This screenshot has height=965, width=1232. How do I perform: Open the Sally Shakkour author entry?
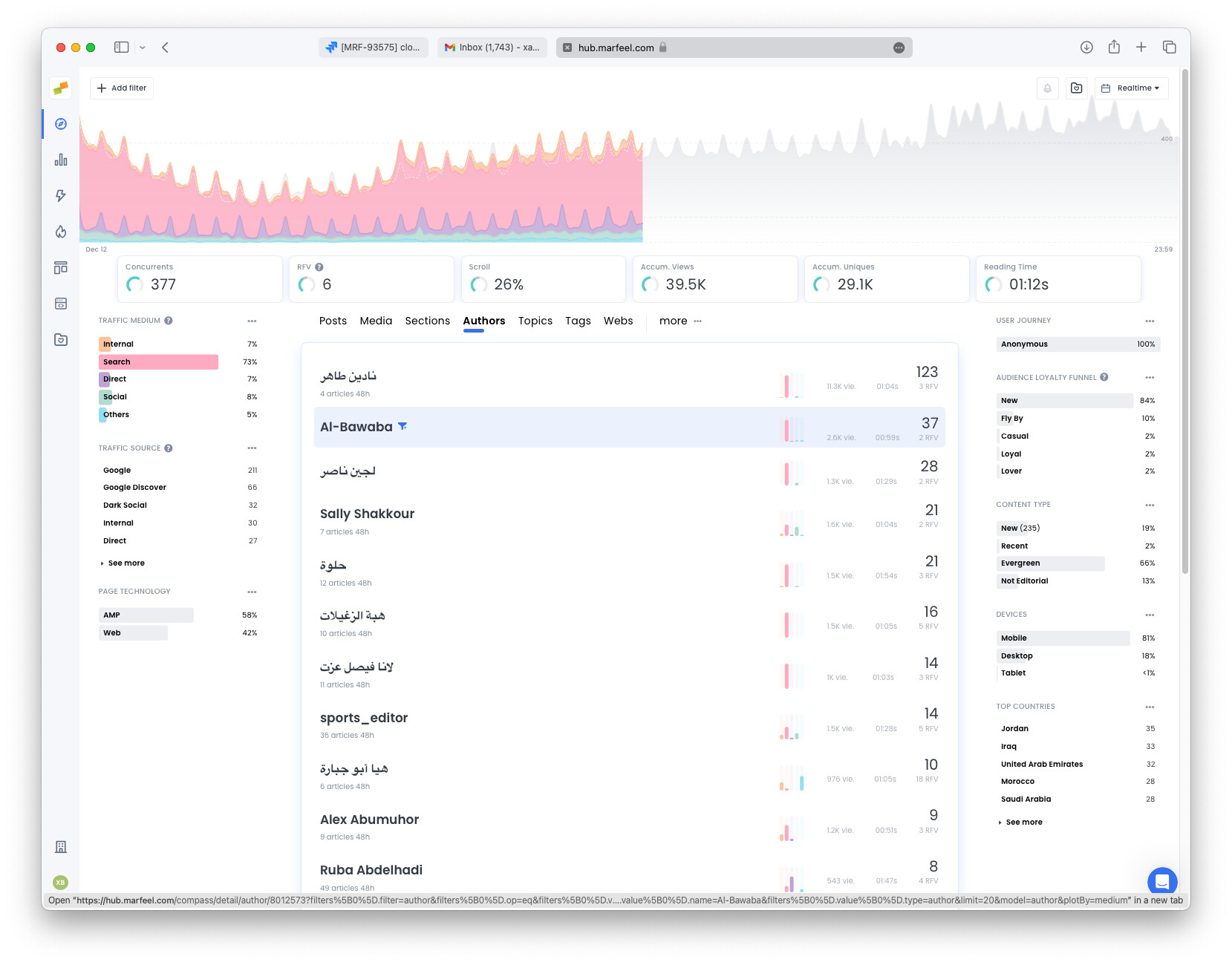pos(366,513)
